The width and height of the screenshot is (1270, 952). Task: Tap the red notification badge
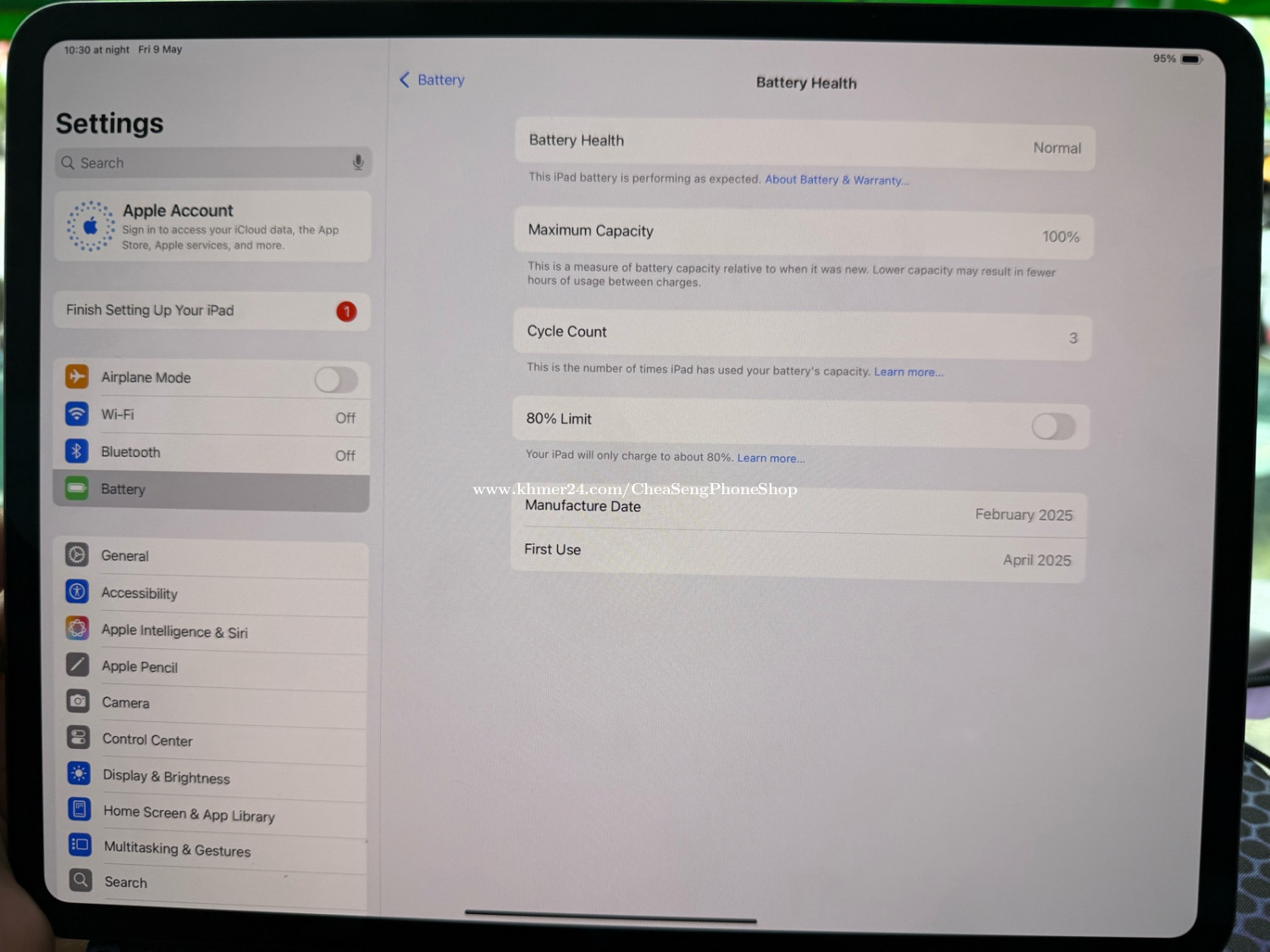click(x=346, y=311)
